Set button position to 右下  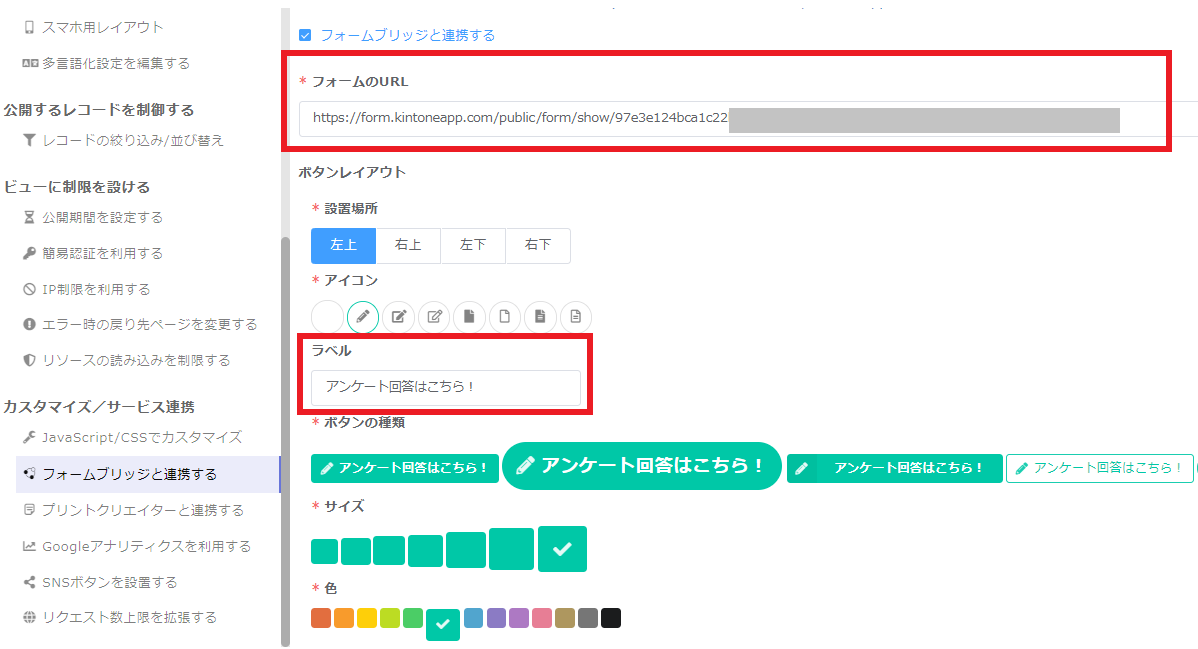pos(538,245)
